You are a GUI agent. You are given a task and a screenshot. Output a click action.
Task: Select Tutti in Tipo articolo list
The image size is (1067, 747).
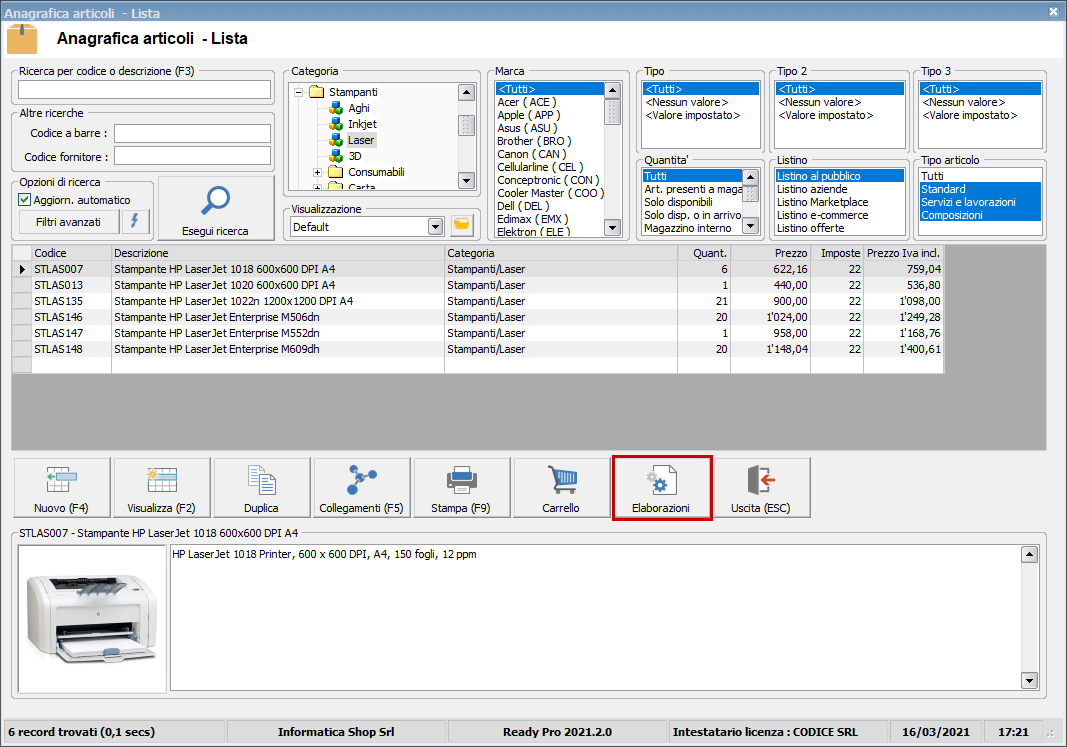[x=980, y=176]
